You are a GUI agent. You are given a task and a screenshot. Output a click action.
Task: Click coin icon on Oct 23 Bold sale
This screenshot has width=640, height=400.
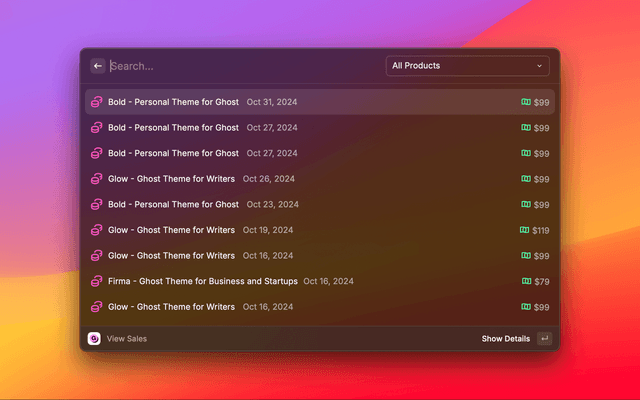[97, 204]
